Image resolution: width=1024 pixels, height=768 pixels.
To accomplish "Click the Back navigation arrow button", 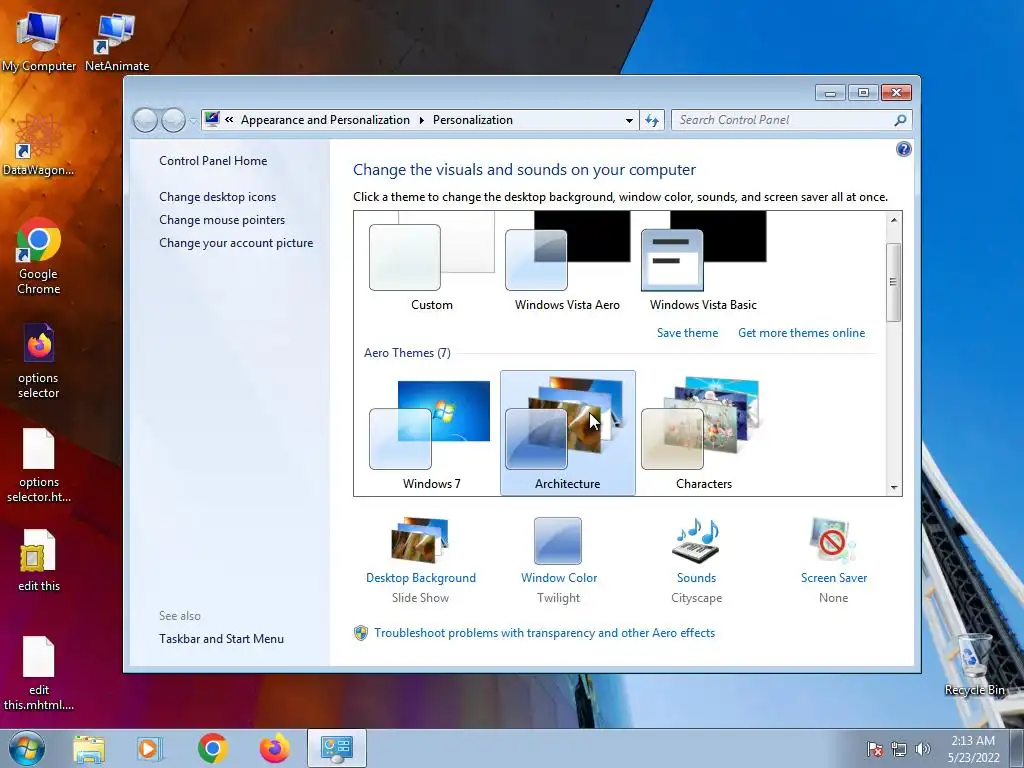I will tap(145, 120).
